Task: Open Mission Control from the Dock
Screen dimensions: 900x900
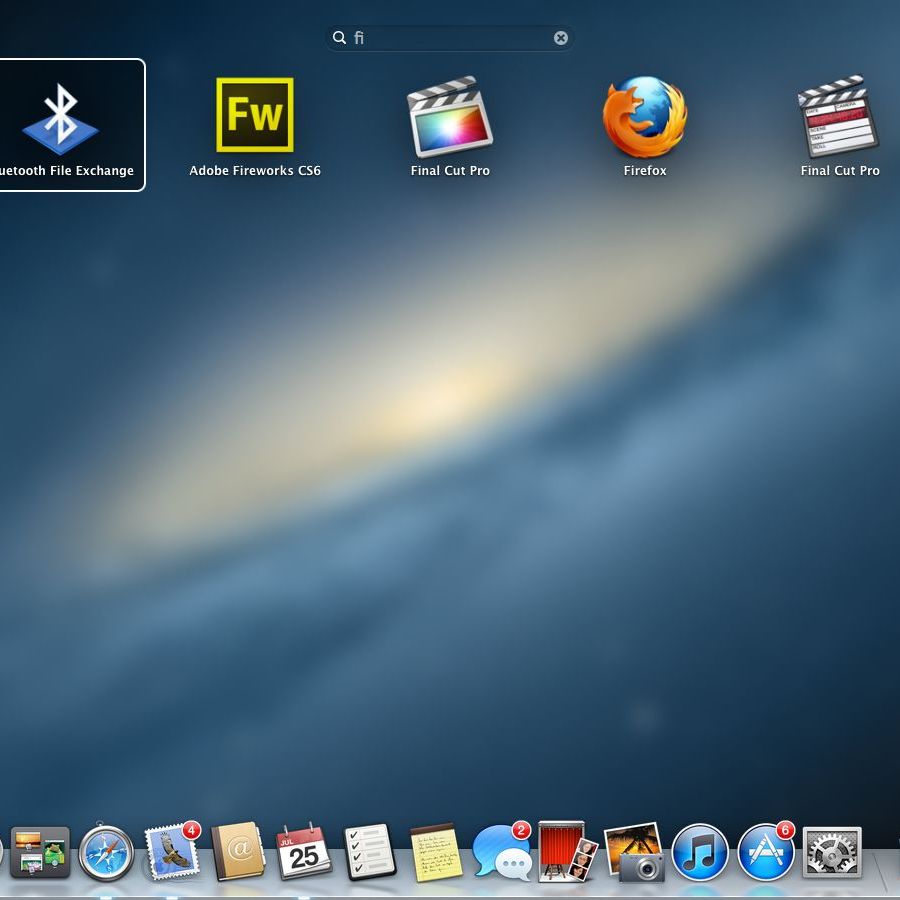Action: 40,852
